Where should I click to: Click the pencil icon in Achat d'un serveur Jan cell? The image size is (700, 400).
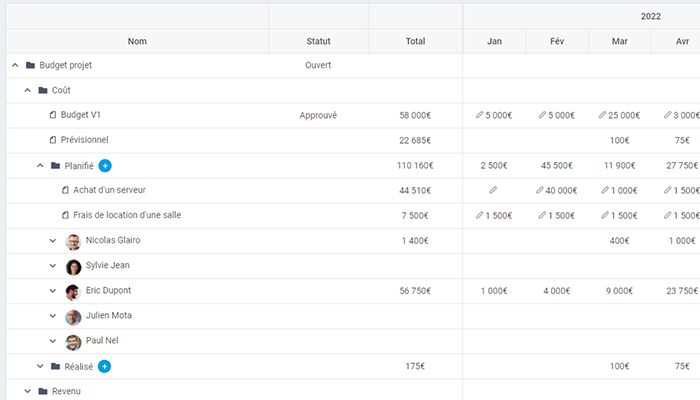tap(493, 190)
